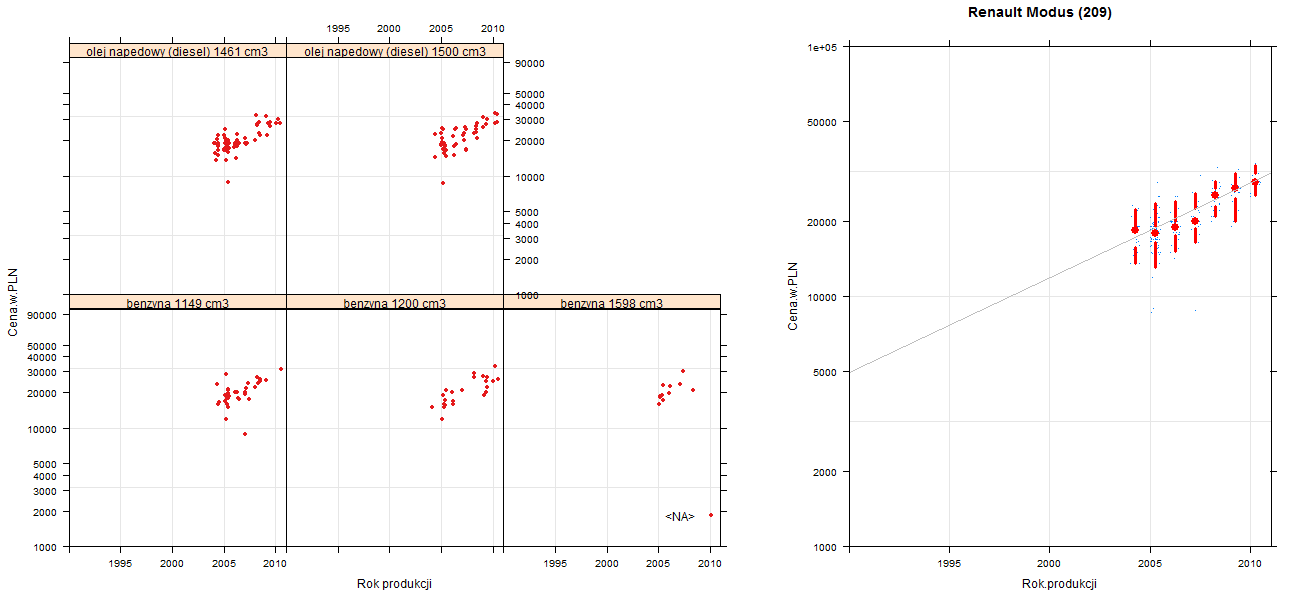This screenshot has width=1300, height=600.
Task: Click the benzyna 1598 cm3 panel header
Action: (x=612, y=302)
